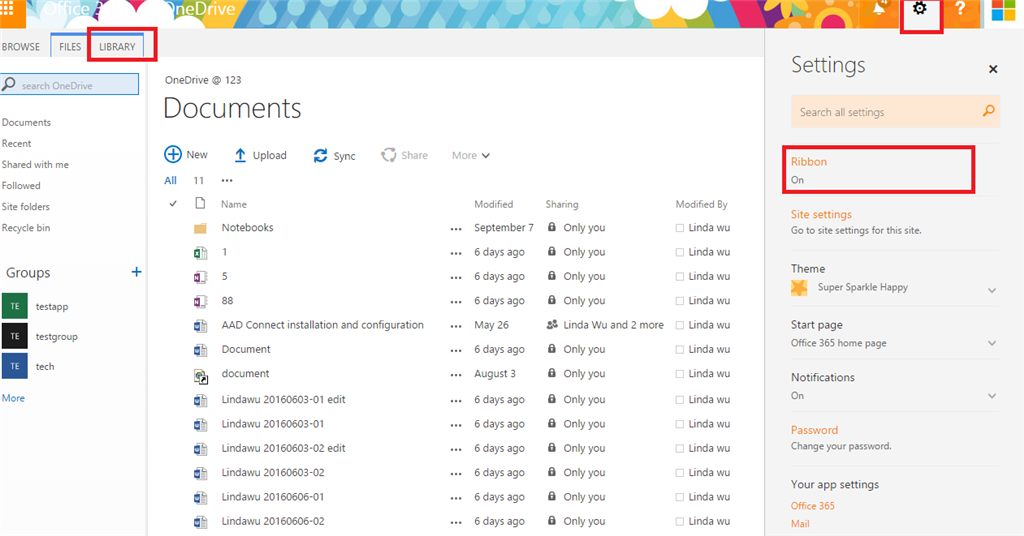Viewport: 1024px width, 536px height.
Task: Tick Linda wu checkbox in Lindawu 20160606-01 row
Action: (680, 497)
